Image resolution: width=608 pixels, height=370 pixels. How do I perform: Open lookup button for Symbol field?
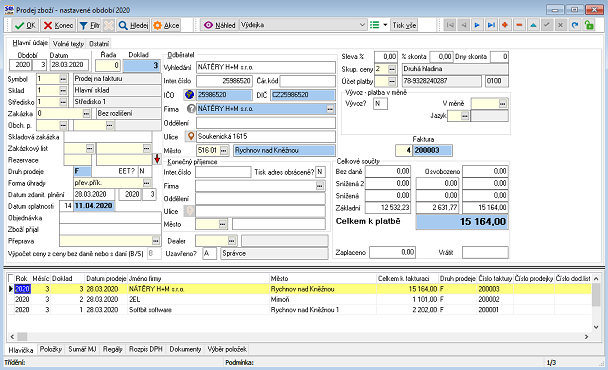pos(63,79)
